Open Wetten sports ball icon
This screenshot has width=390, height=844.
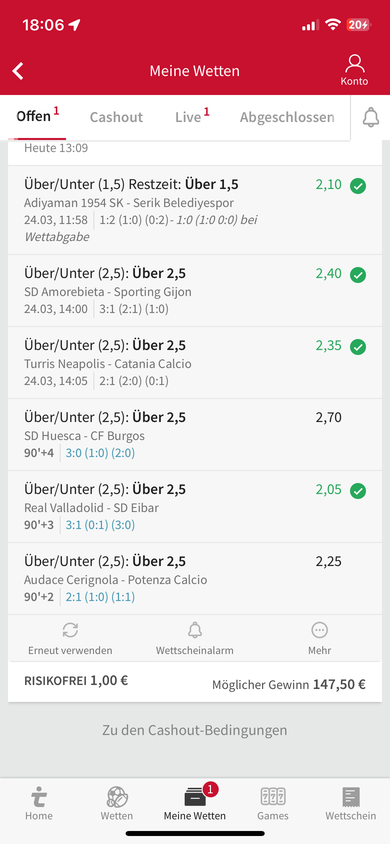click(117, 797)
